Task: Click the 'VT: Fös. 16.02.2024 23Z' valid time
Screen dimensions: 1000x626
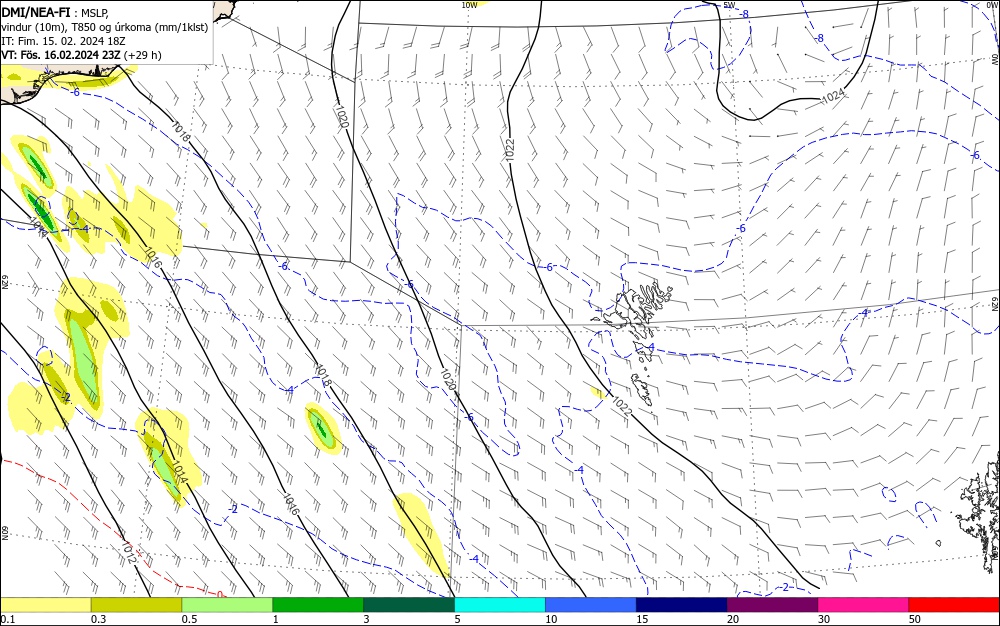Action: click(x=61, y=55)
